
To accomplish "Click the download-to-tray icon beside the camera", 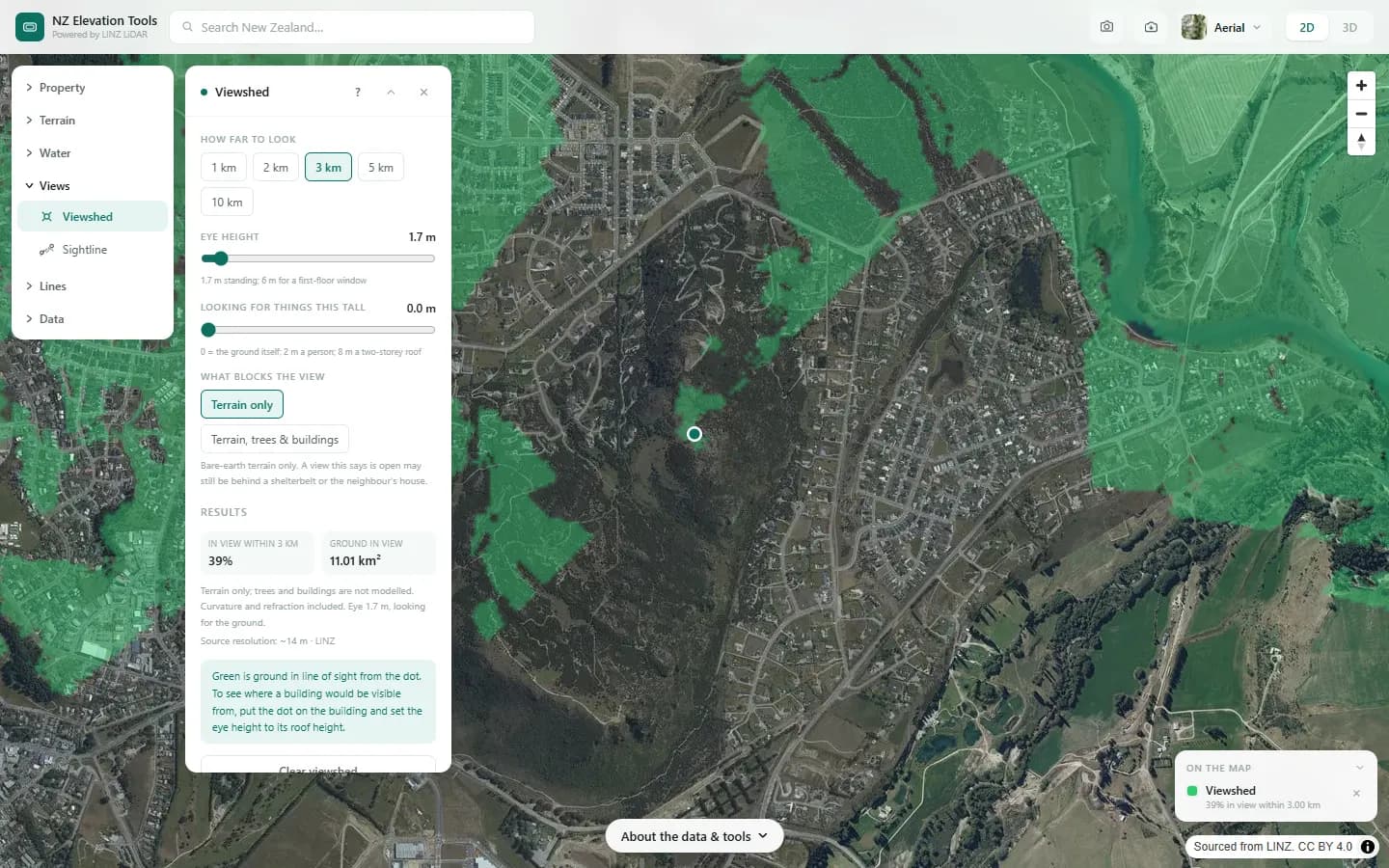I will tap(1151, 27).
